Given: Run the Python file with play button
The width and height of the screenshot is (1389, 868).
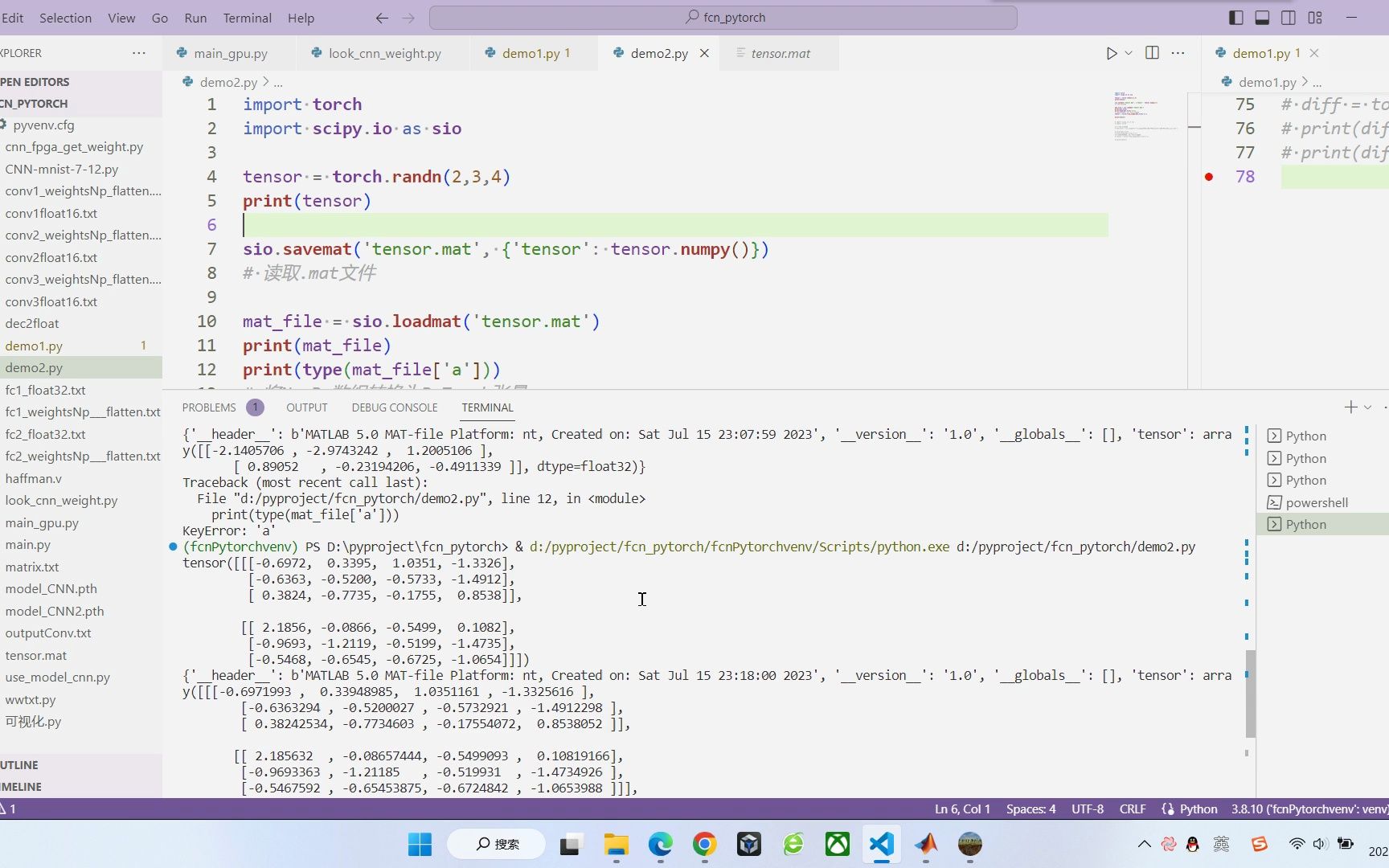Looking at the screenshot, I should [x=1112, y=53].
